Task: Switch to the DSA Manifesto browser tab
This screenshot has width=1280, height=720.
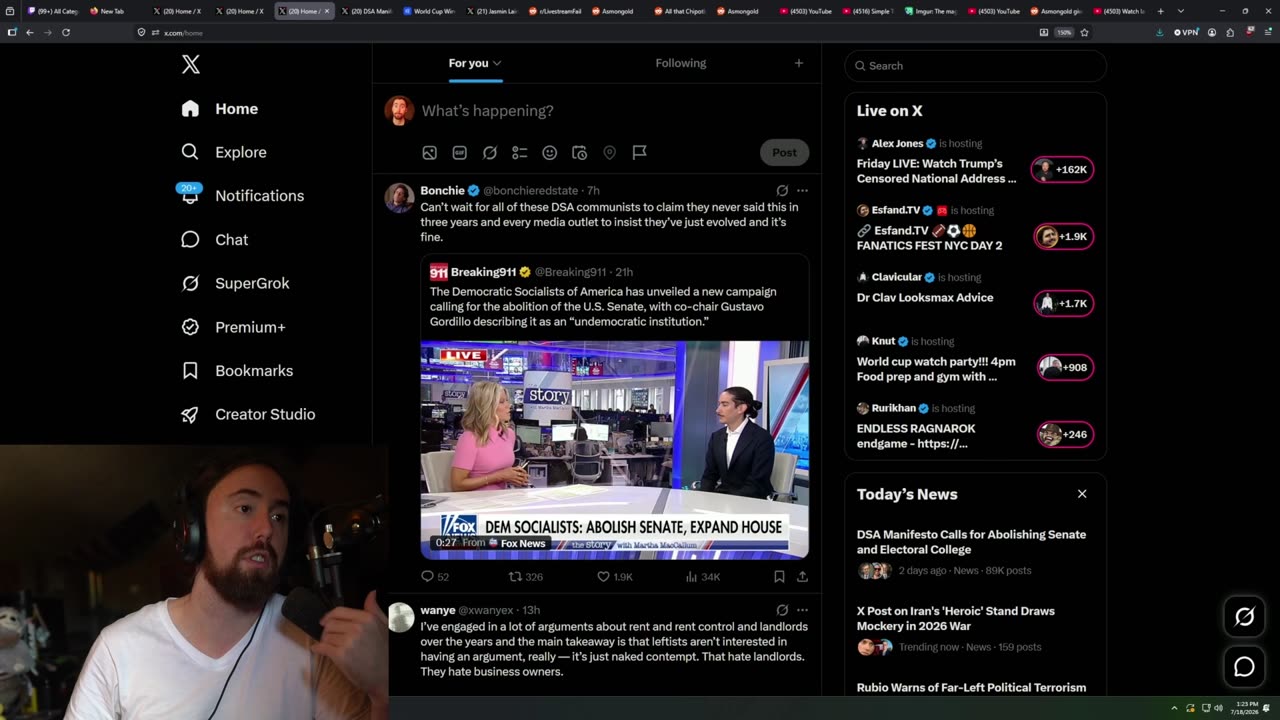Action: [367, 11]
